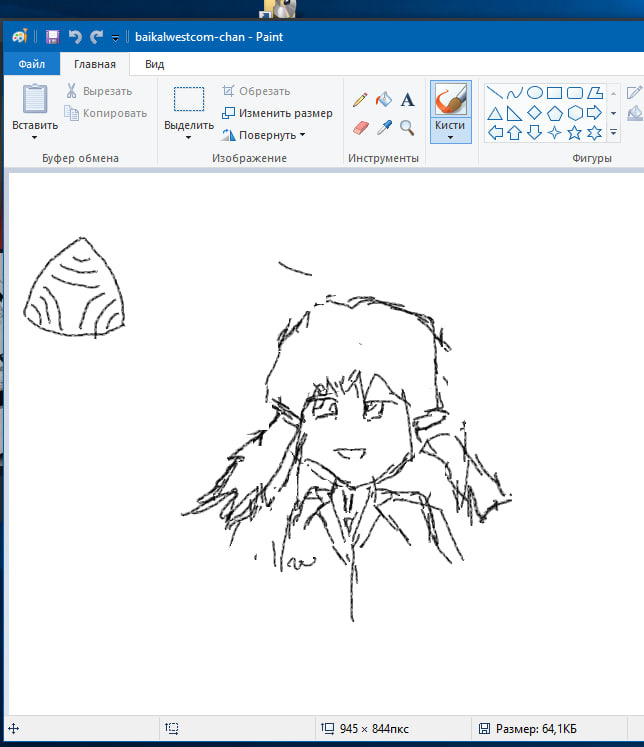Image resolution: width=644 pixels, height=747 pixels.
Task: Expand the shapes gallery more arrow
Action: tap(613, 132)
